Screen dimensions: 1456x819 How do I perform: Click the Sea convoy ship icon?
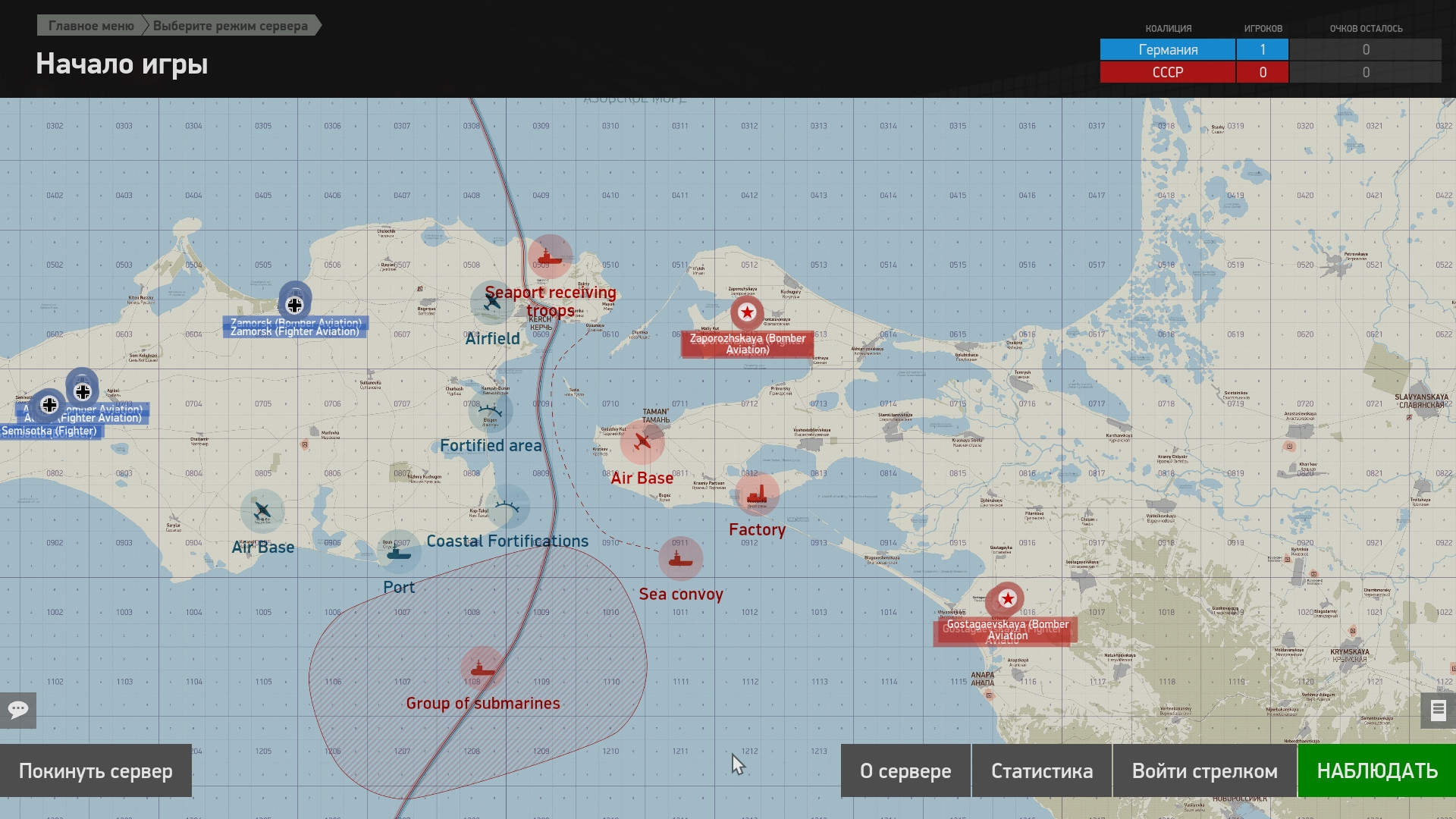click(680, 559)
